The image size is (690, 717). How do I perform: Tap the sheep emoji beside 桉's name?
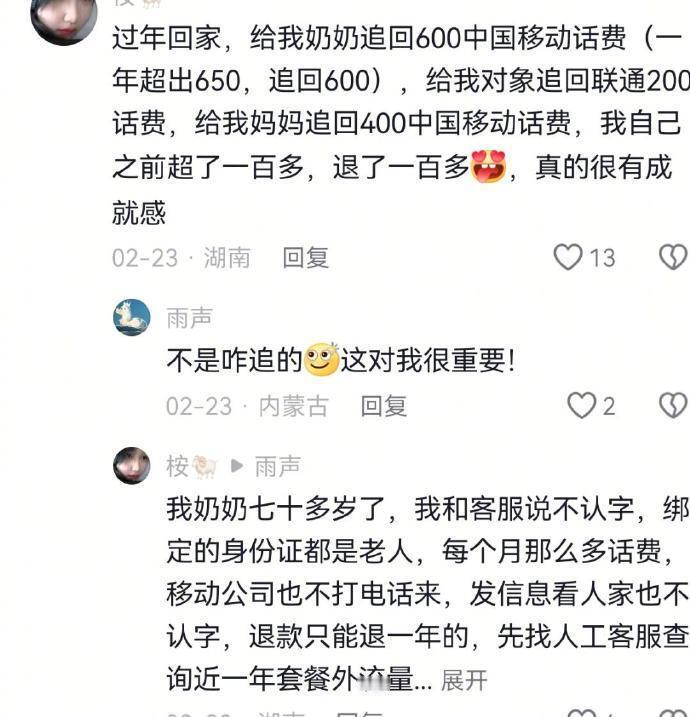tap(204, 467)
